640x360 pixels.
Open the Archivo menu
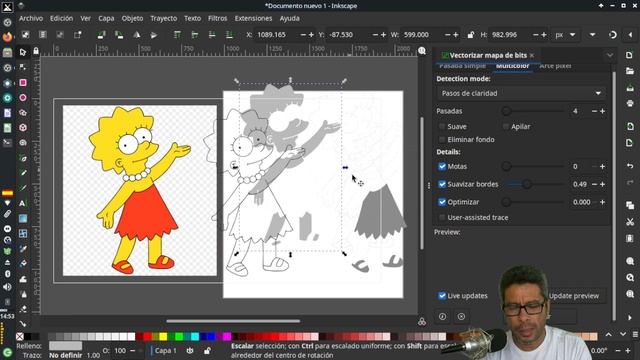tap(31, 18)
